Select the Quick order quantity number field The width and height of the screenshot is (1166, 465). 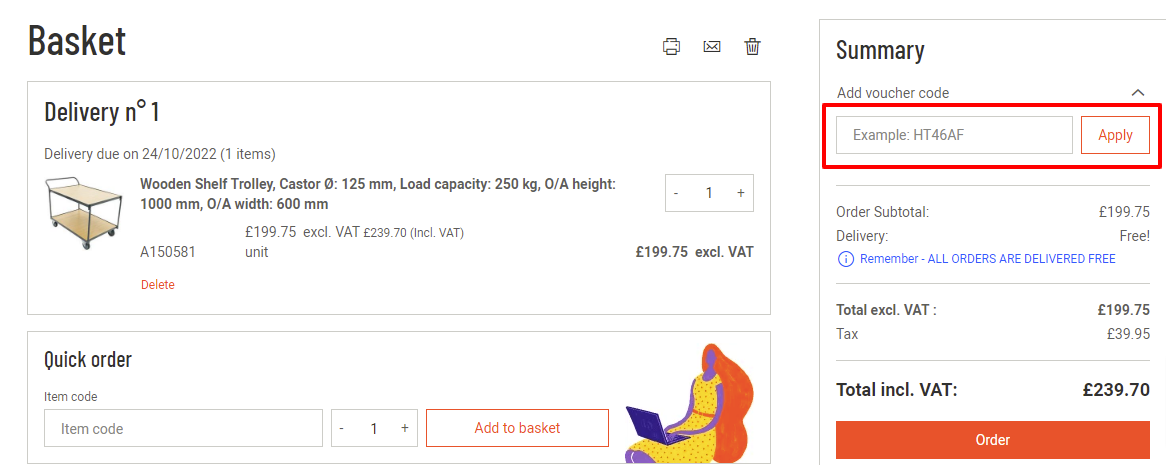374,428
